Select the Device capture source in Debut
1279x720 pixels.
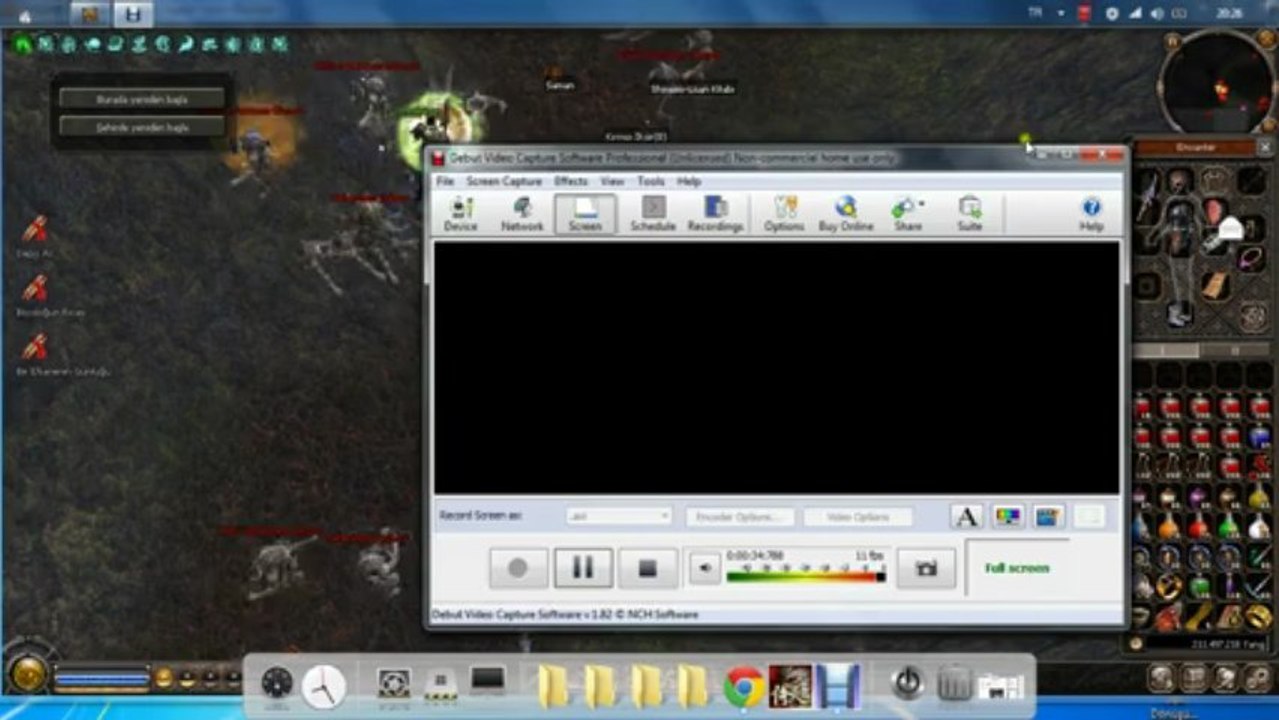coord(461,214)
